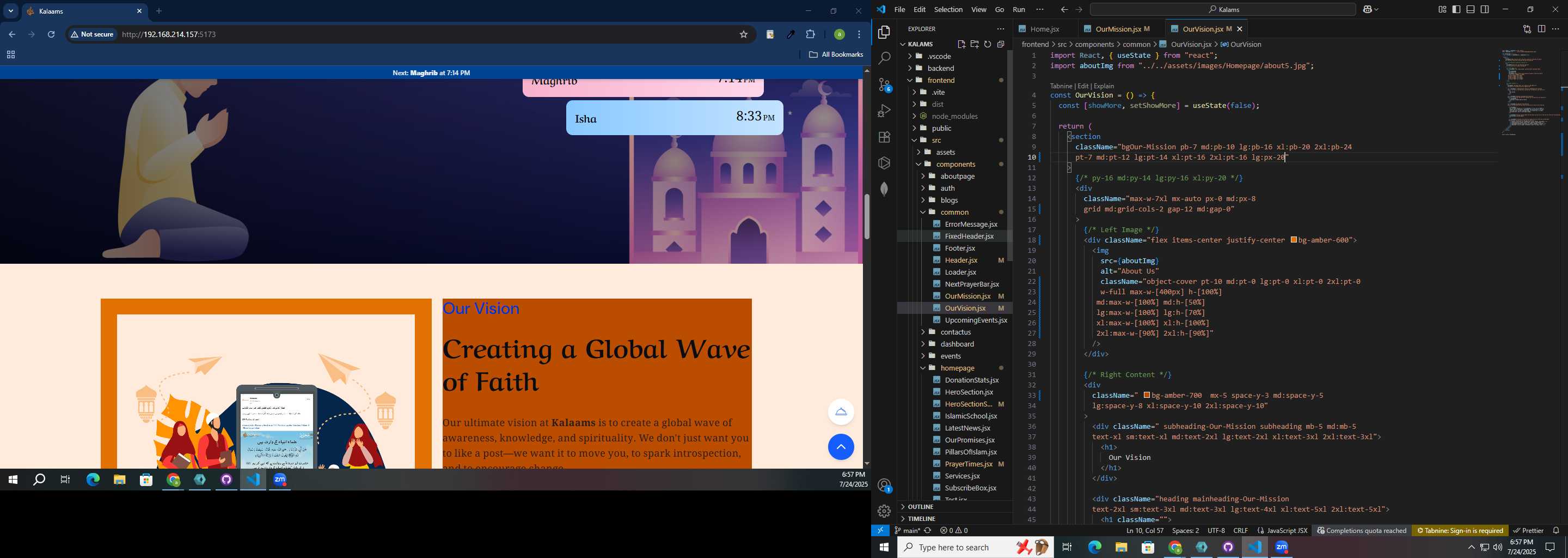Open Zoom from the right taskbar
Screen dimensions: 1568x558
(x=1281, y=547)
